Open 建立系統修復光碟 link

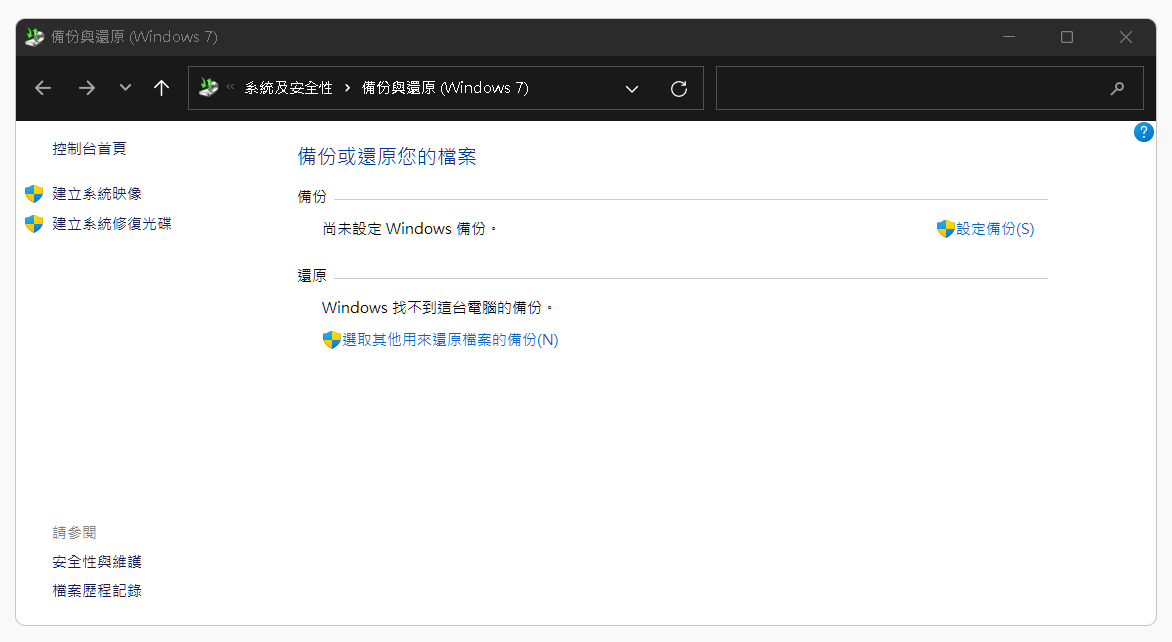tap(112, 223)
